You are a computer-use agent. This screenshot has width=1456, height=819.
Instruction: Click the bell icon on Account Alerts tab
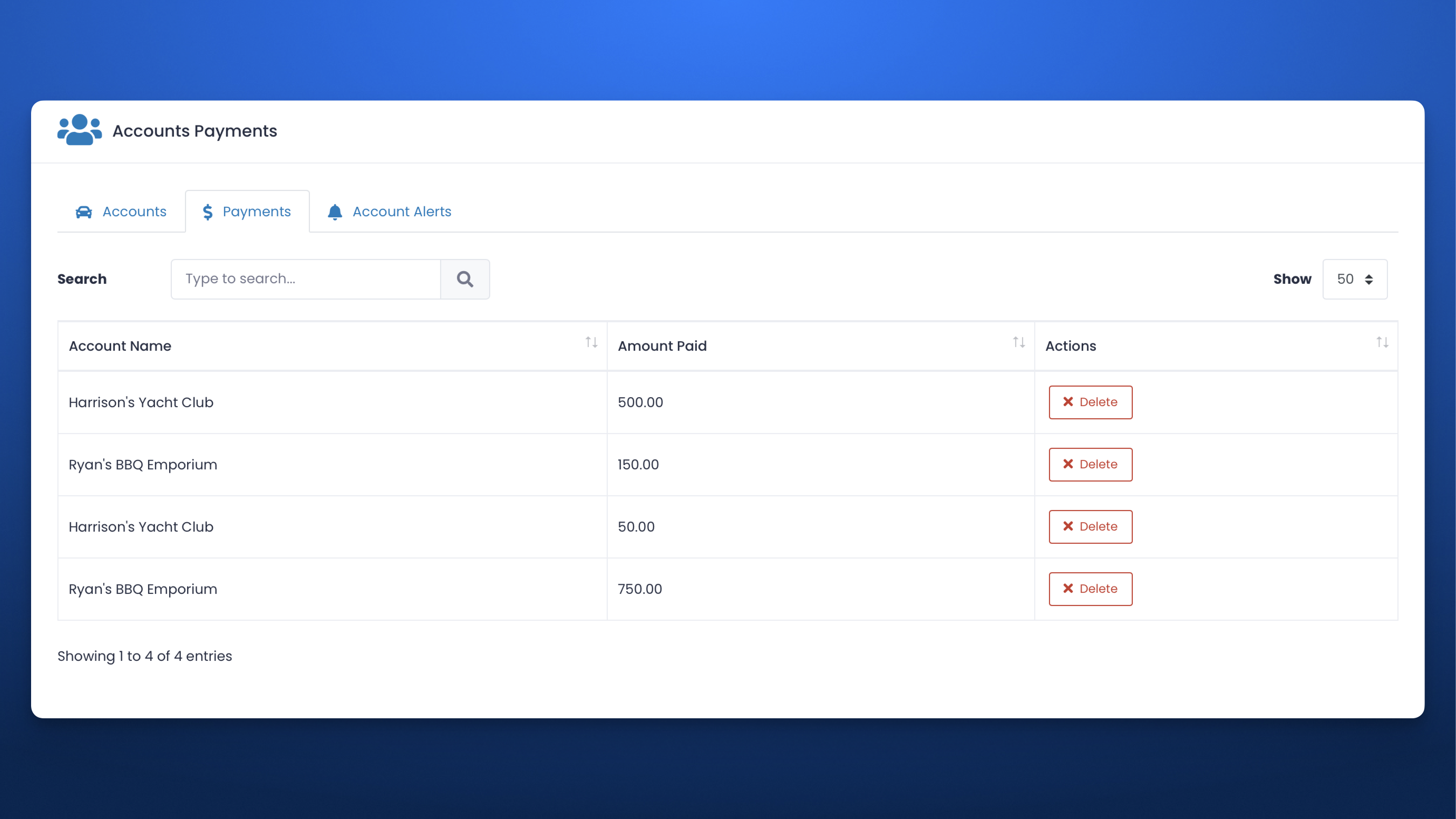335,211
